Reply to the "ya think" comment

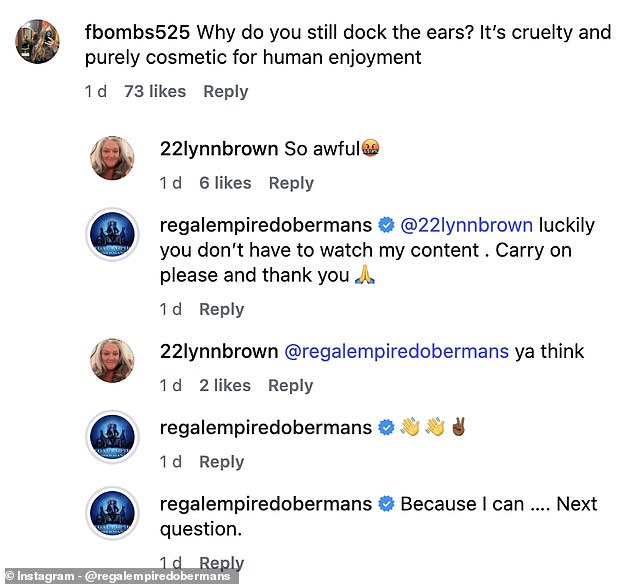291,385
